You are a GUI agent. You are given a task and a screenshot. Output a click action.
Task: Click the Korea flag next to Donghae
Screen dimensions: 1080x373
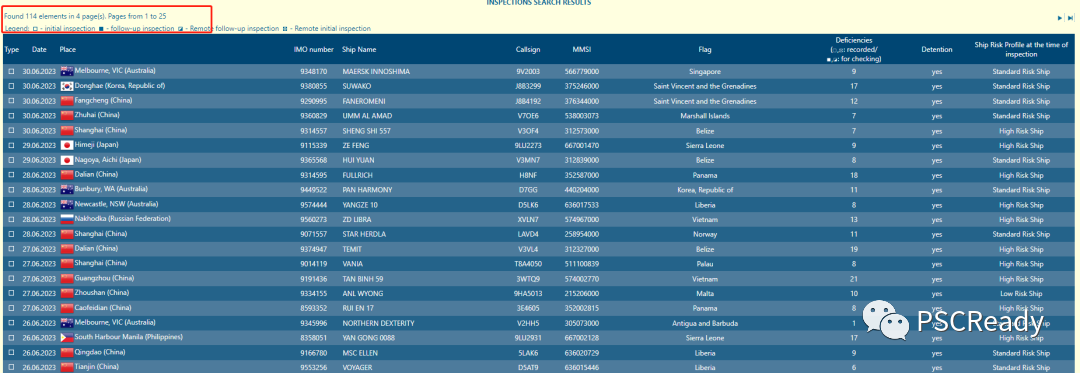(67, 87)
